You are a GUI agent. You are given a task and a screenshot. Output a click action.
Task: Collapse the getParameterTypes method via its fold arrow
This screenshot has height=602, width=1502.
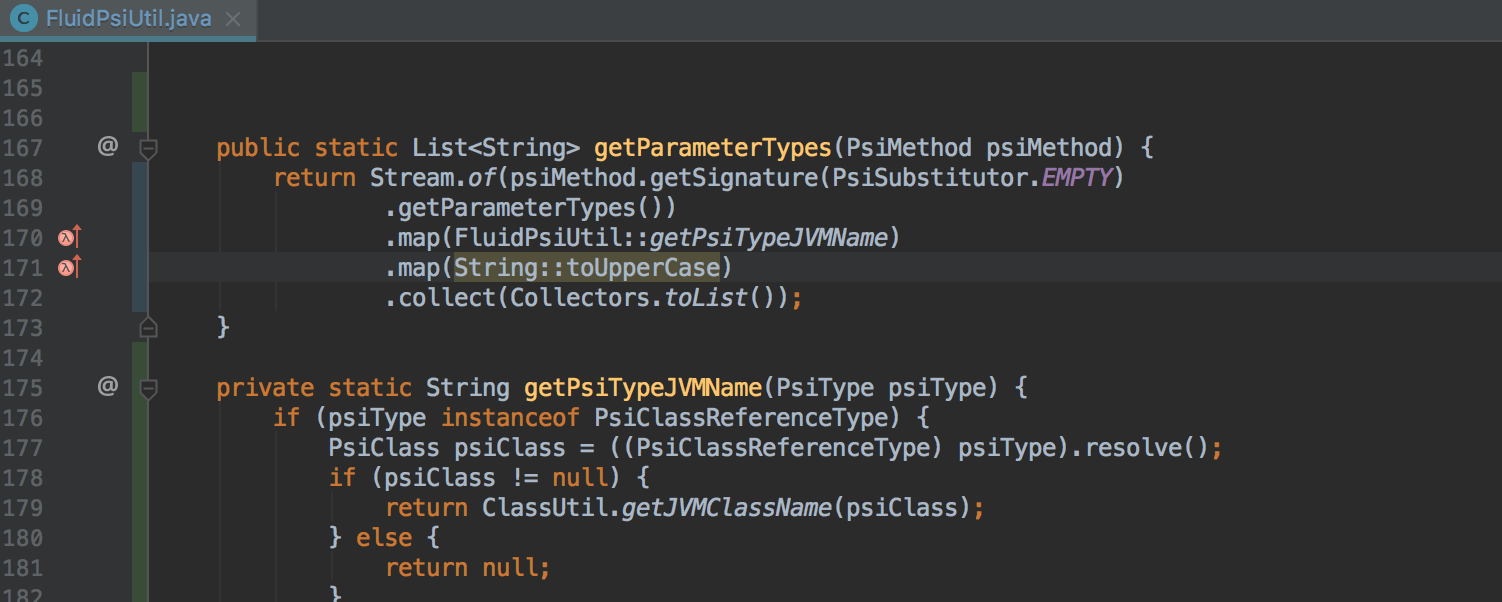pyautogui.click(x=148, y=147)
